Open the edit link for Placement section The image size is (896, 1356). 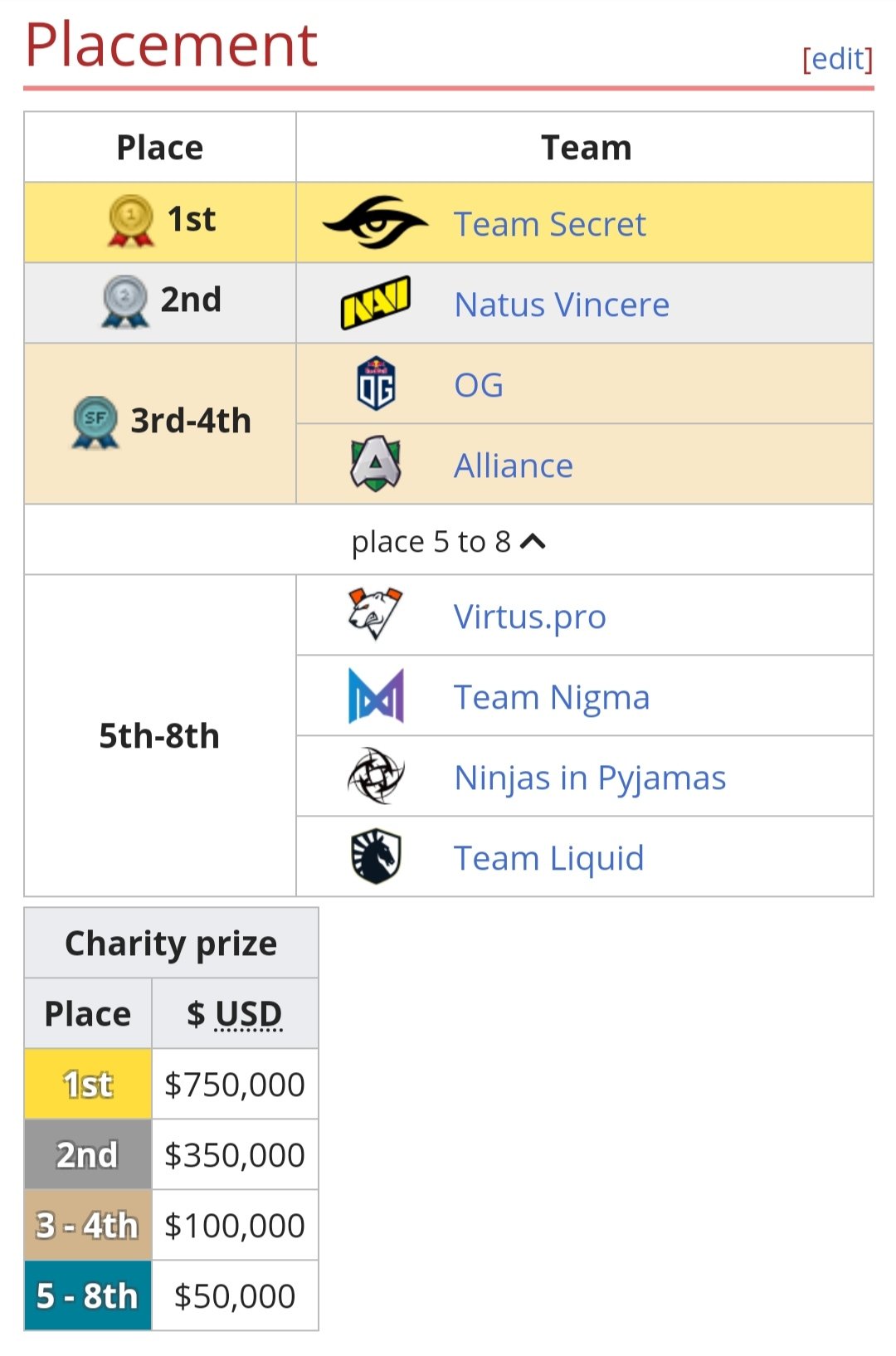pyautogui.click(x=837, y=59)
